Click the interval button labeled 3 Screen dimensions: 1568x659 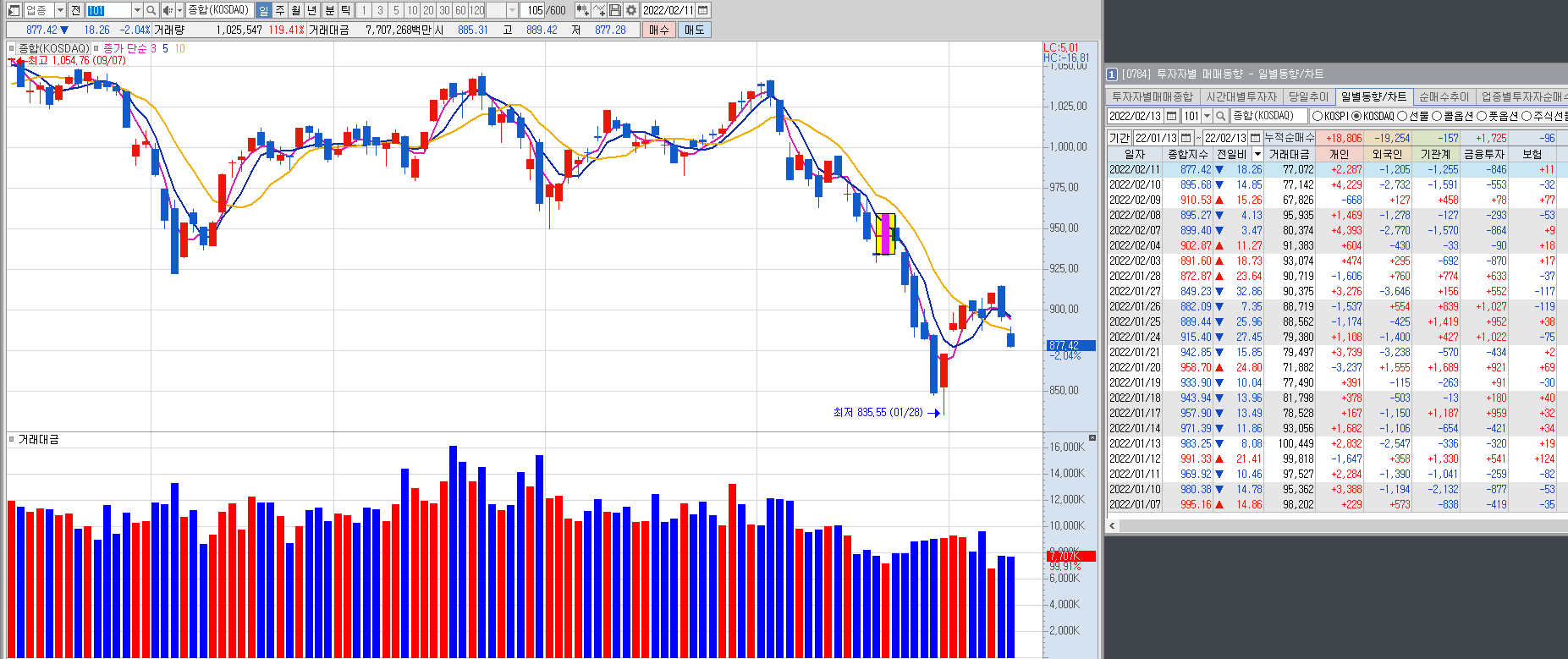click(x=380, y=10)
